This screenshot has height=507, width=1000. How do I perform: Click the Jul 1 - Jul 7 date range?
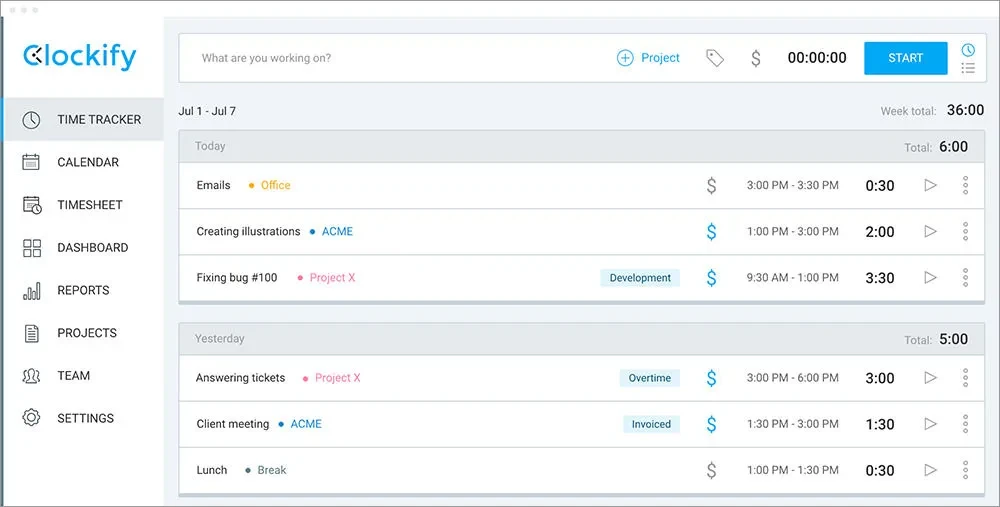point(207,111)
